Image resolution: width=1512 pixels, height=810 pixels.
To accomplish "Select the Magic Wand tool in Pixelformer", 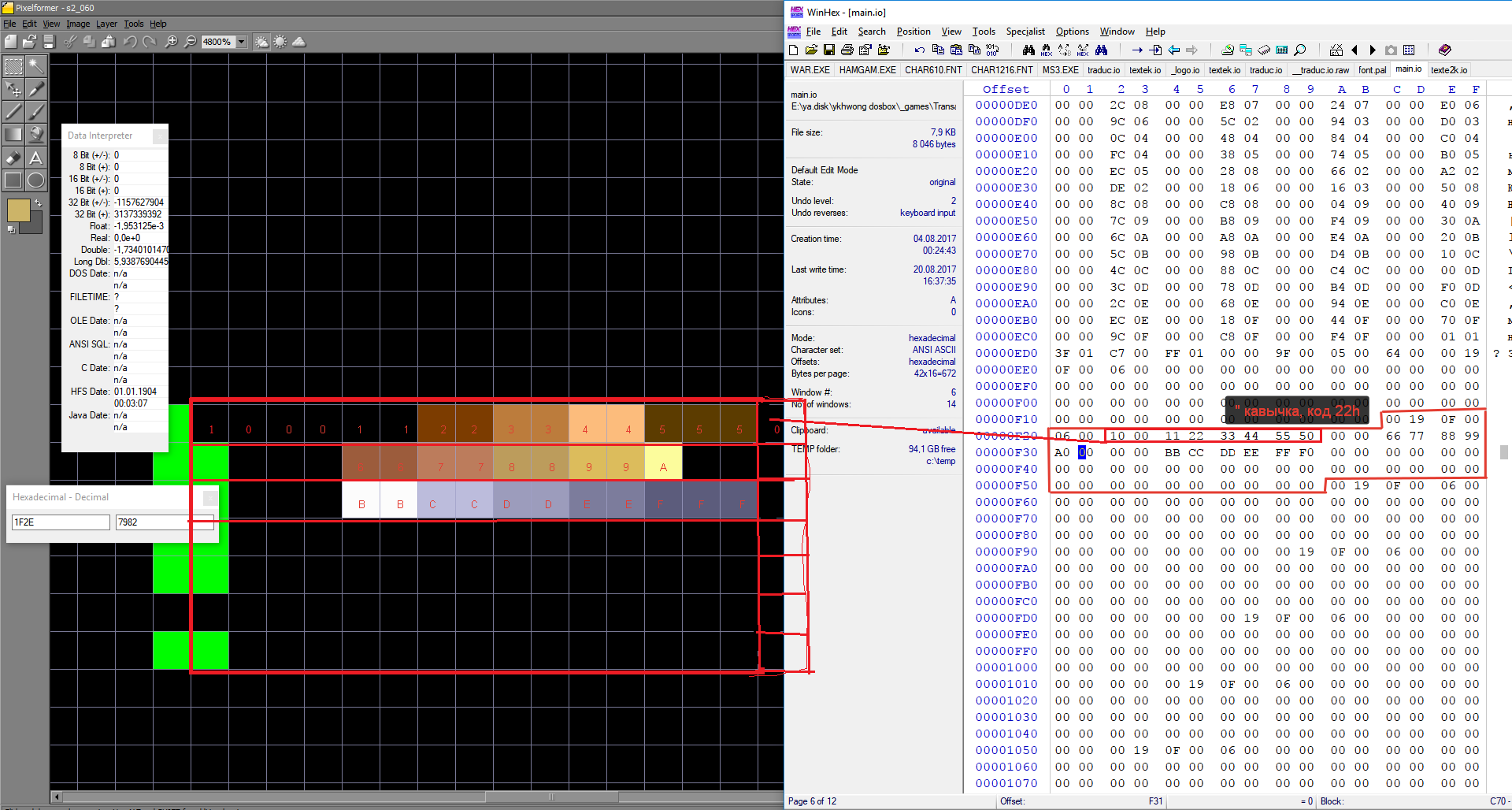I will 36,66.
